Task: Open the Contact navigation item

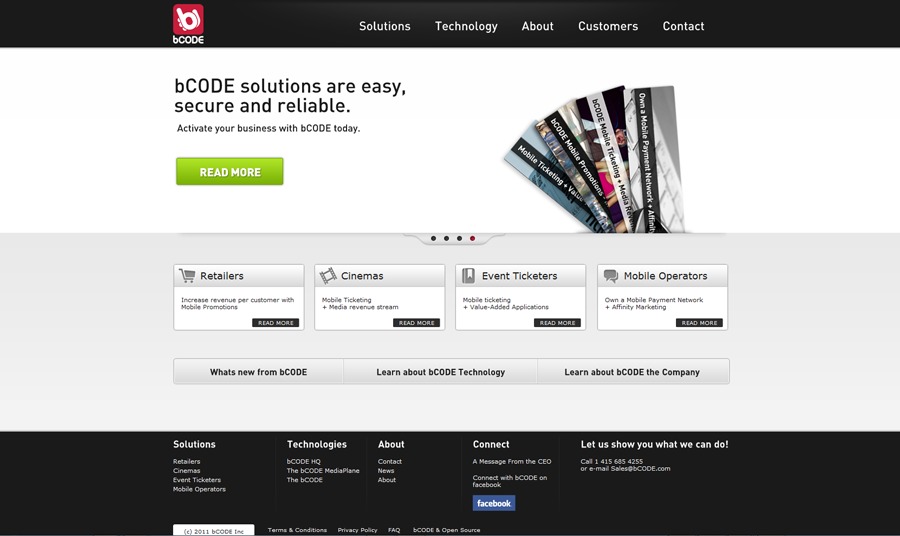Action: [x=683, y=26]
